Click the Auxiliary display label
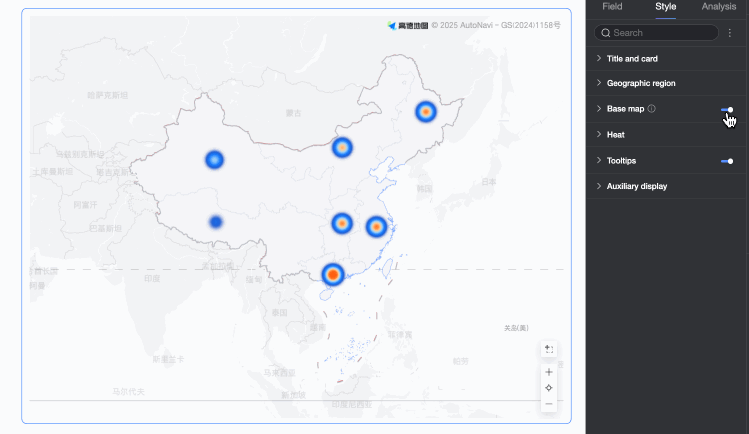The image size is (749, 434). pos(637,186)
